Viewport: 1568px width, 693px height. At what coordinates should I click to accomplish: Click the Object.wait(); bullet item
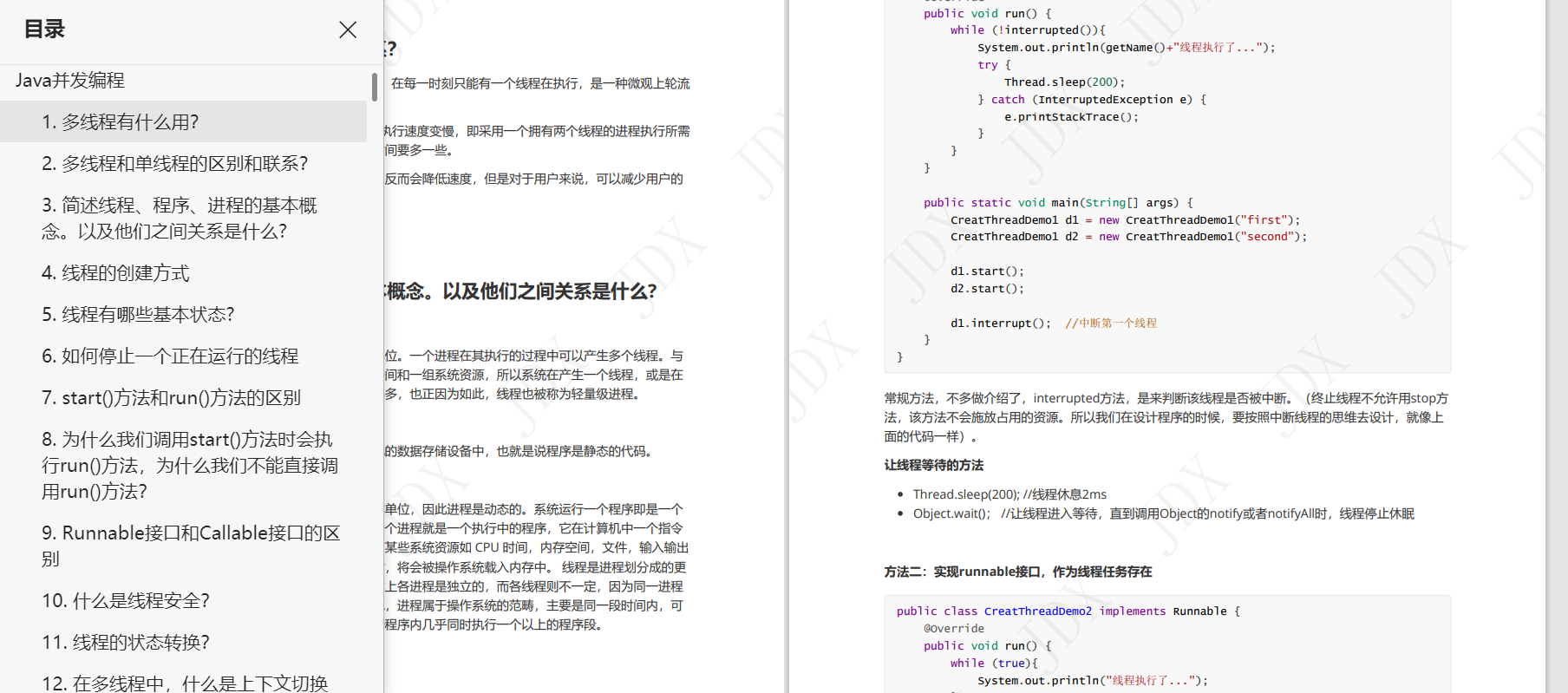pyautogui.click(x=1164, y=514)
